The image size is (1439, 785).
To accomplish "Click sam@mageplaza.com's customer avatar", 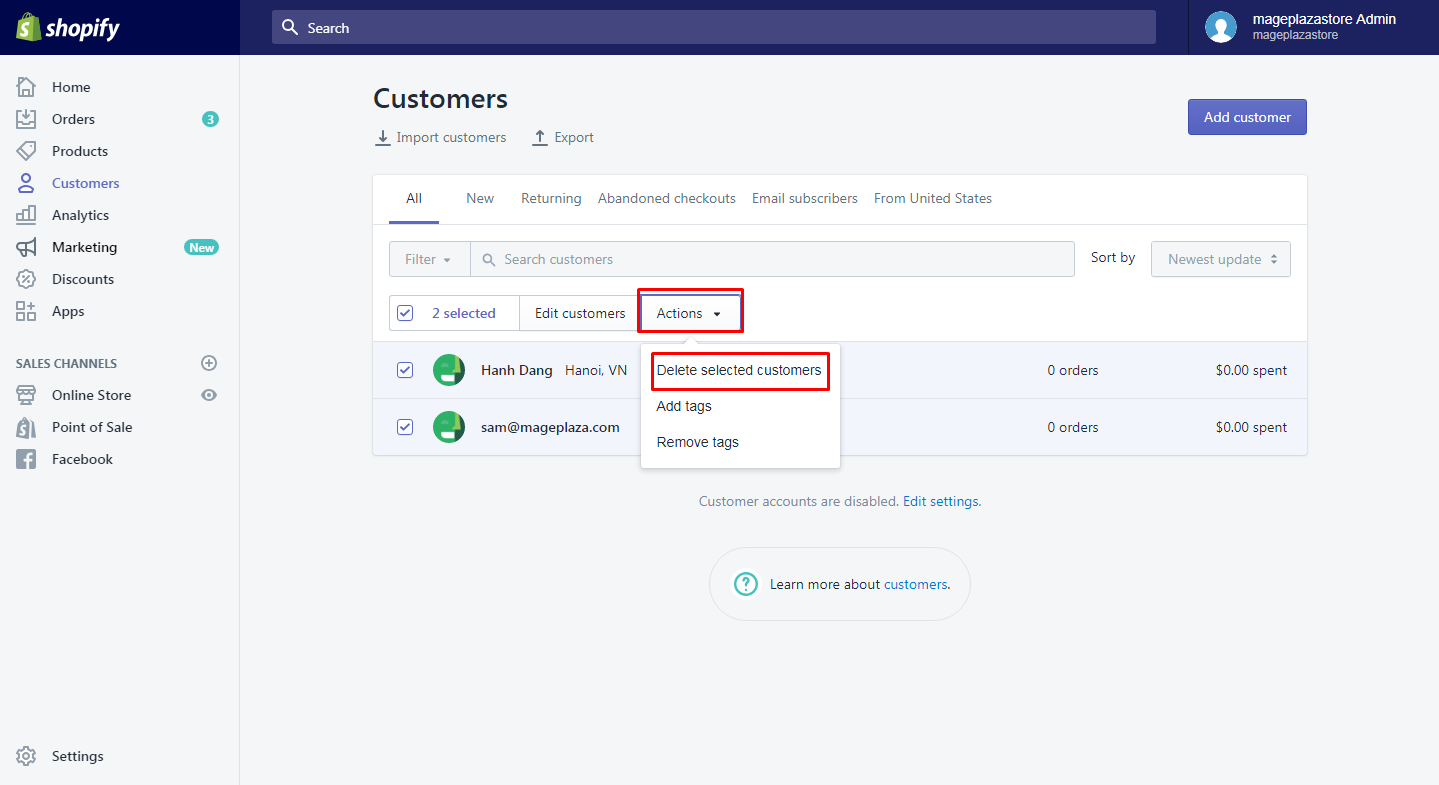I will pos(449,427).
